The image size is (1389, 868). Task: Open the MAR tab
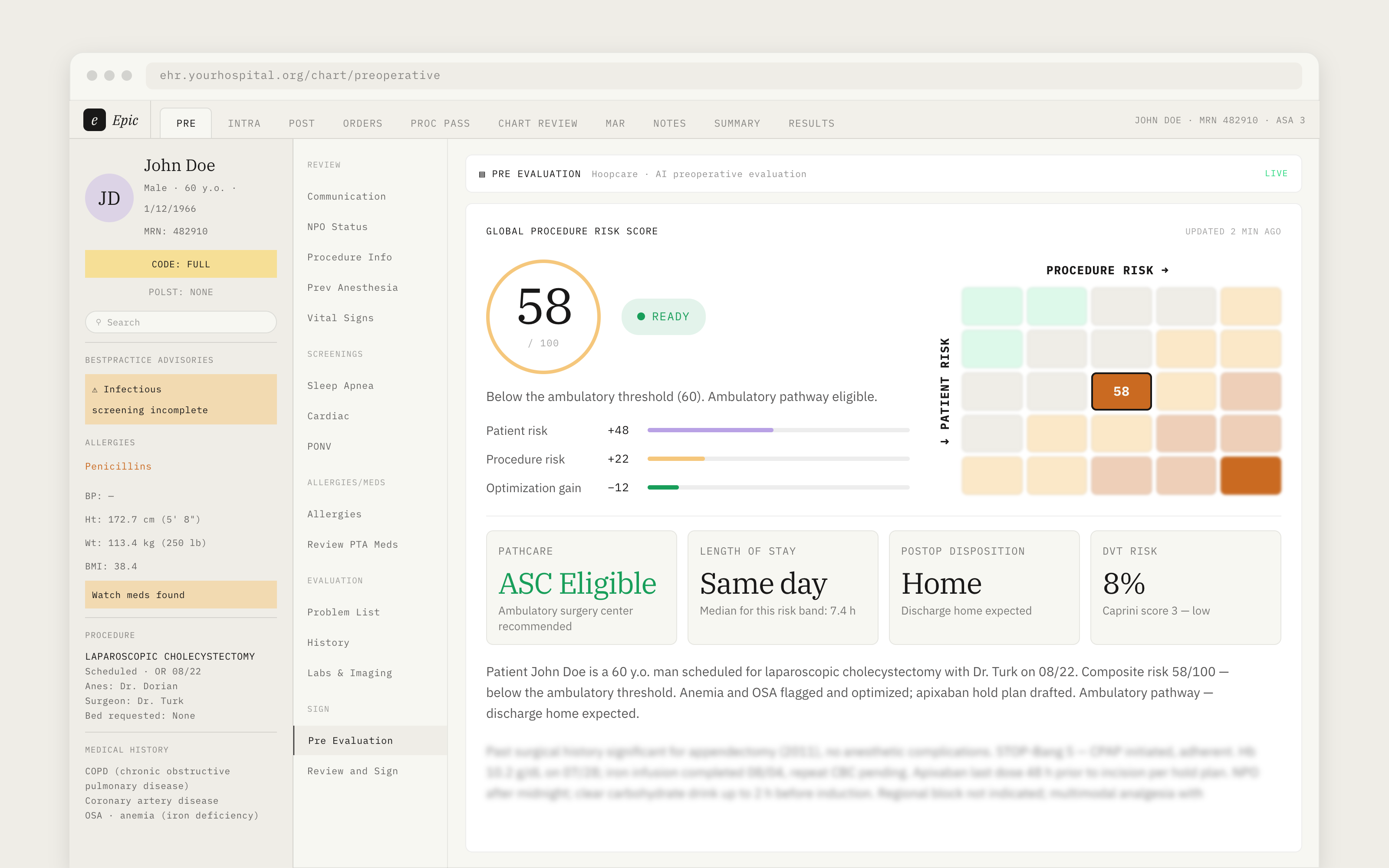(x=616, y=123)
